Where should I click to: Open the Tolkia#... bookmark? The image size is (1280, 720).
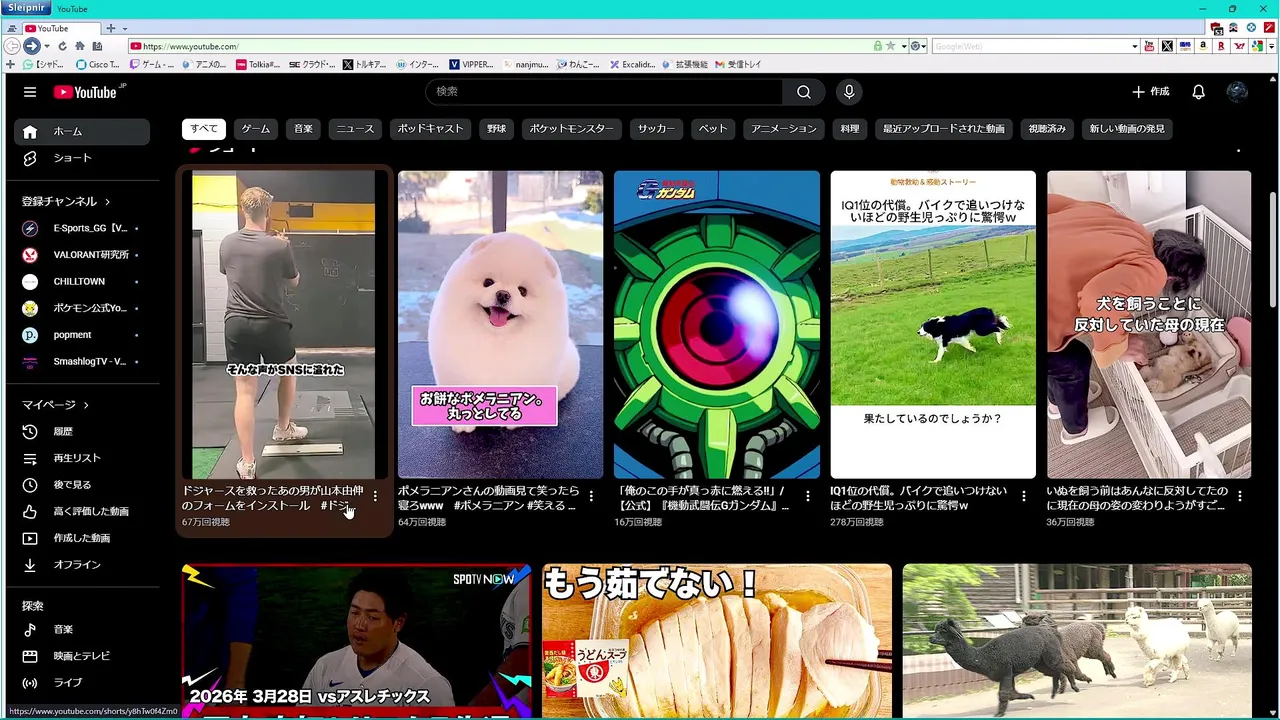[258, 65]
